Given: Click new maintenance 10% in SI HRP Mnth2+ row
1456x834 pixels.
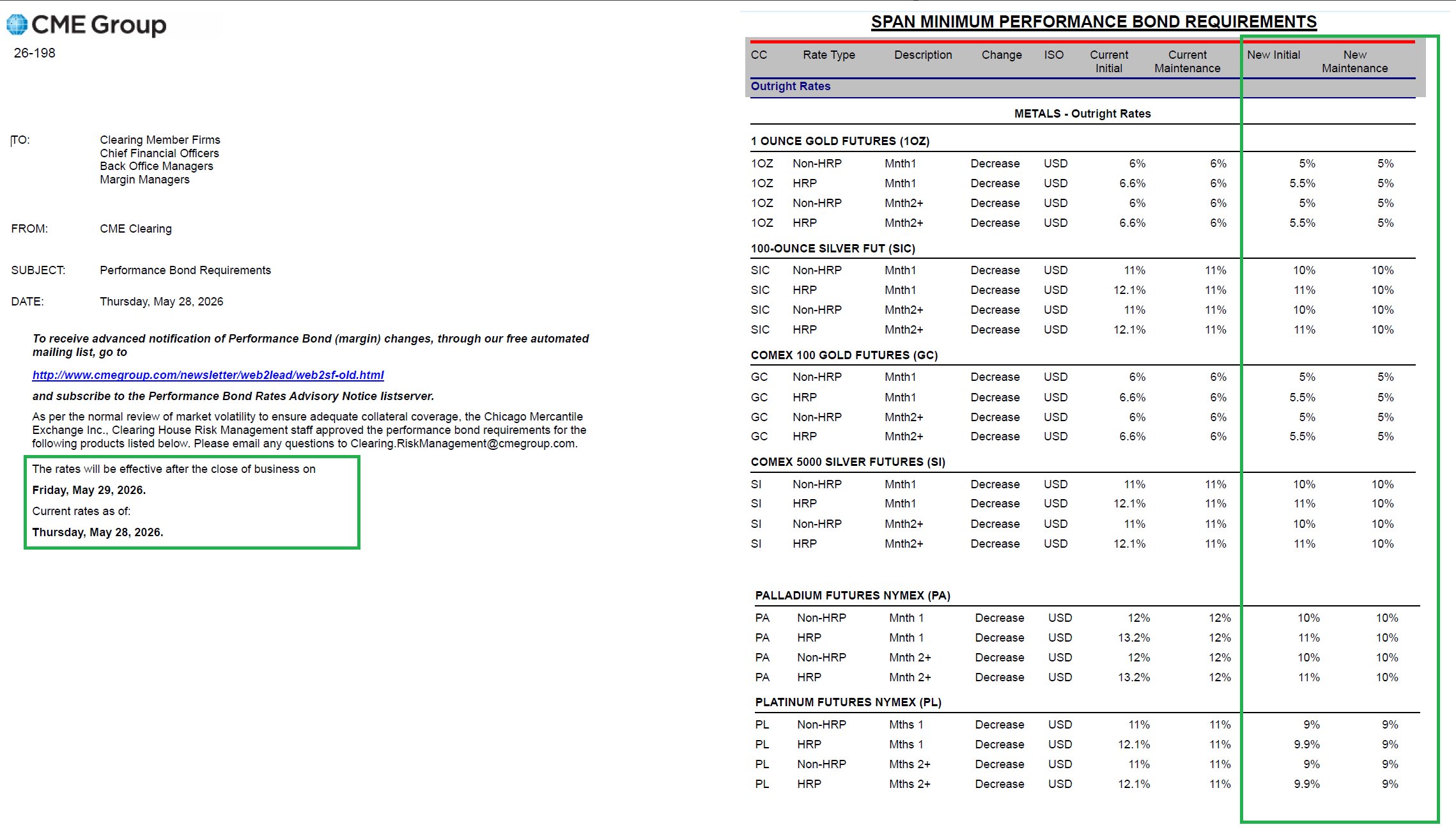Looking at the screenshot, I should pyautogui.click(x=1382, y=544).
